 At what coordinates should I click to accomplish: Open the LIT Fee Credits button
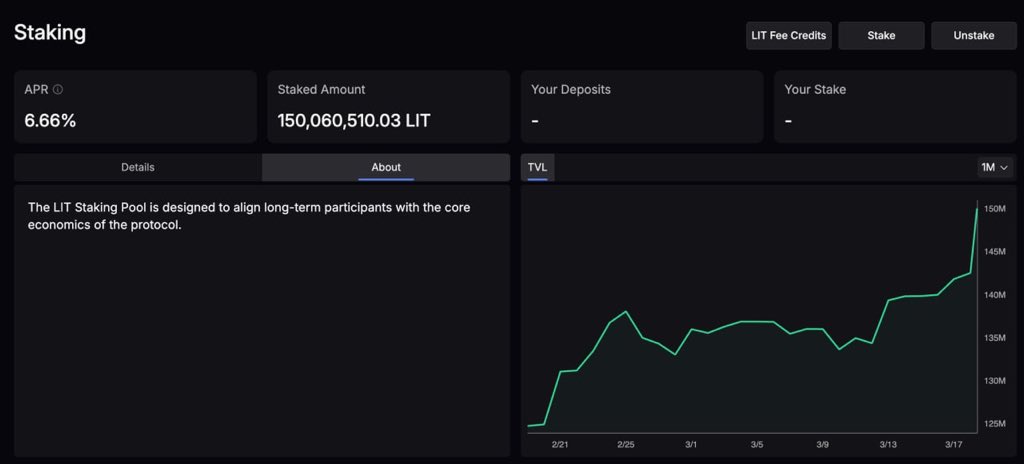pyautogui.click(x=788, y=36)
